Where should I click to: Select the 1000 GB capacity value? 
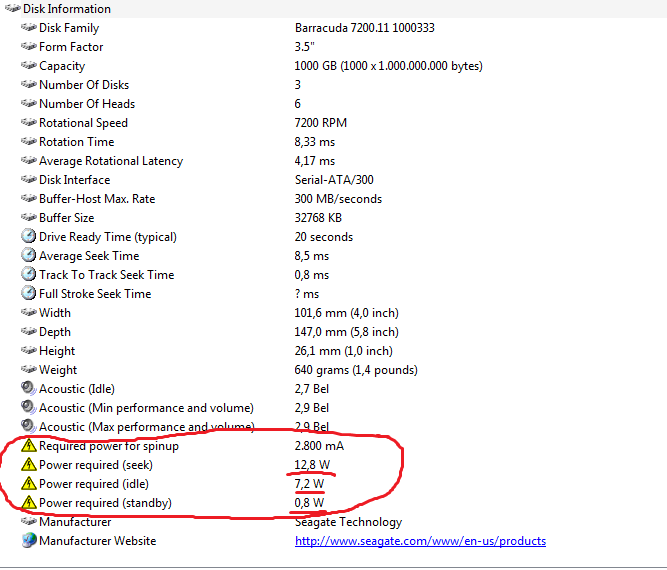(x=388, y=66)
